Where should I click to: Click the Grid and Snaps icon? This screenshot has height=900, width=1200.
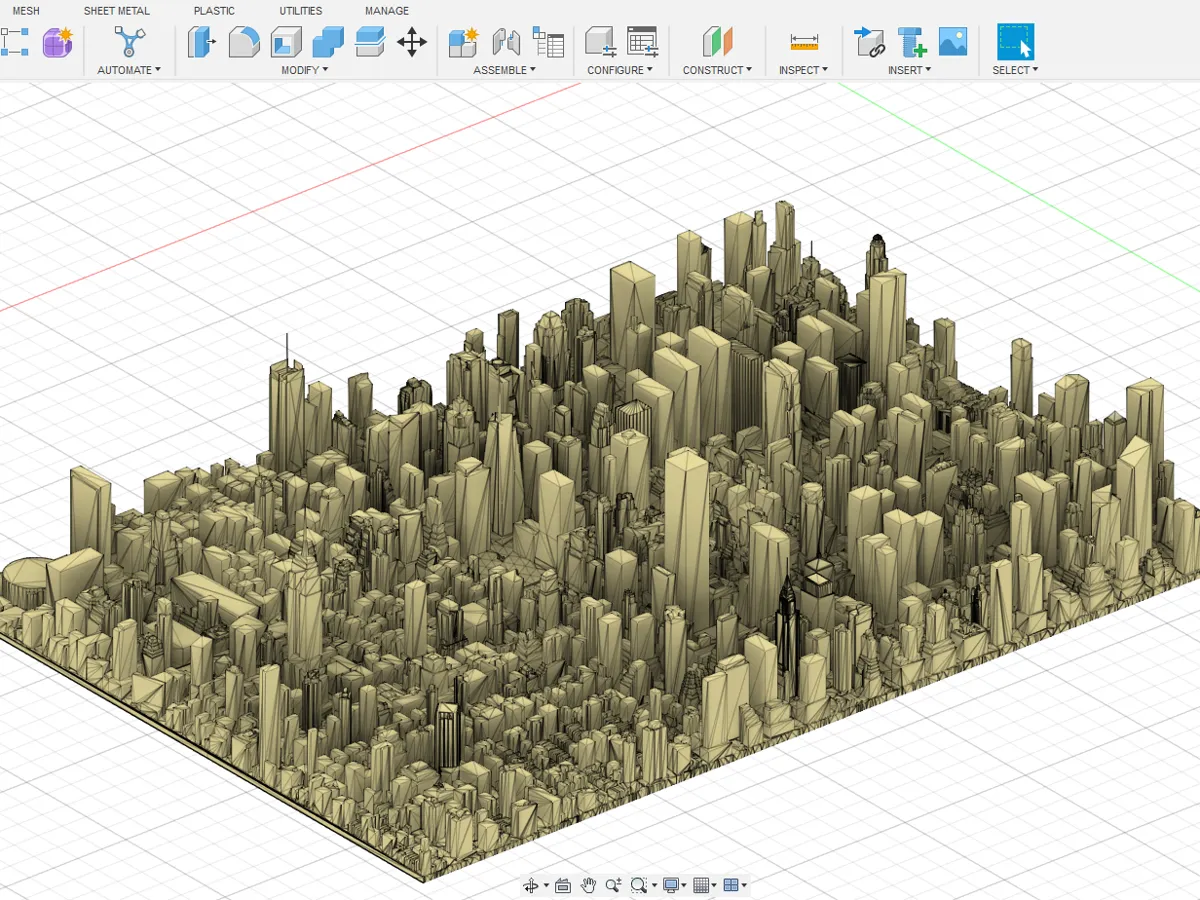pyautogui.click(x=700, y=885)
